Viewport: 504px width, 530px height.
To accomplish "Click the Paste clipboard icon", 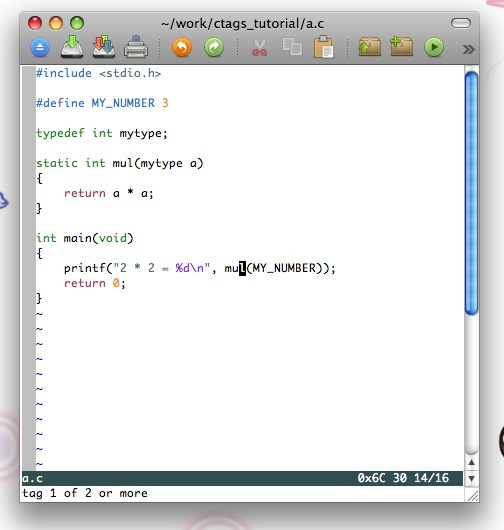I will click(323, 47).
